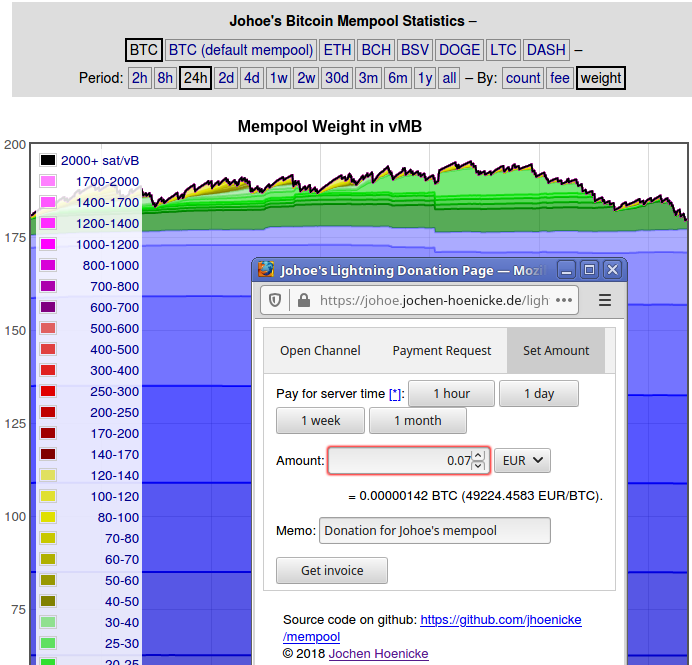
Task: Select the BTC chain button
Action: 144,50
